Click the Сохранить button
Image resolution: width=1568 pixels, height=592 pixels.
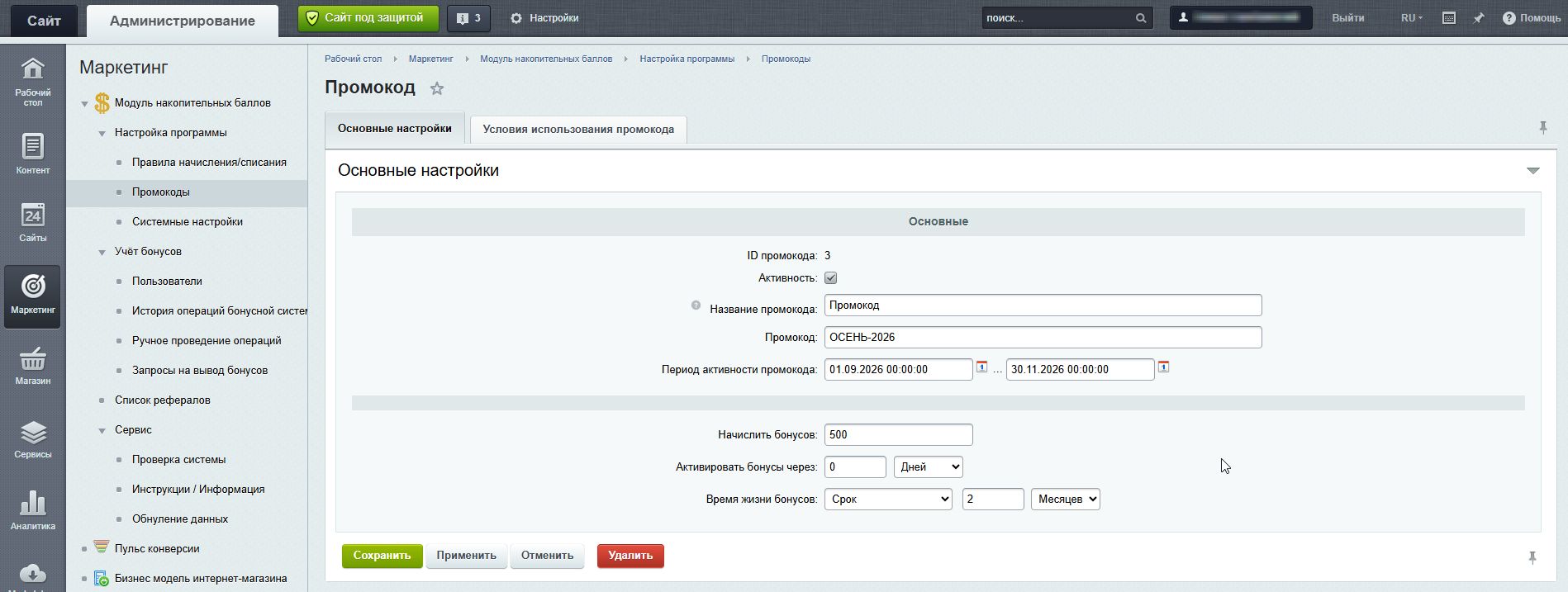tap(382, 556)
